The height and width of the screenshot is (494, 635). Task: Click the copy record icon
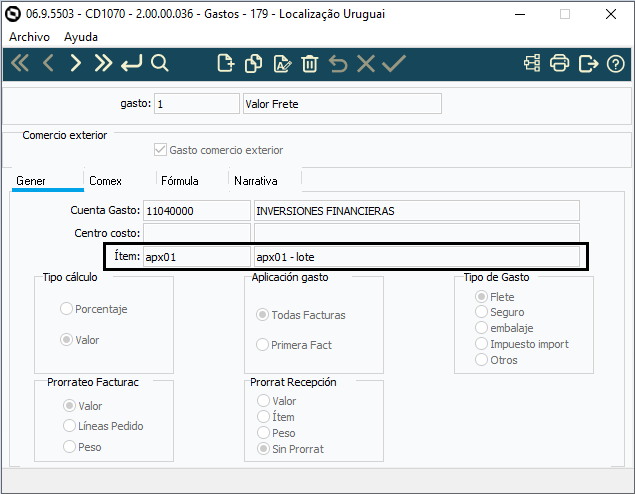[254, 64]
